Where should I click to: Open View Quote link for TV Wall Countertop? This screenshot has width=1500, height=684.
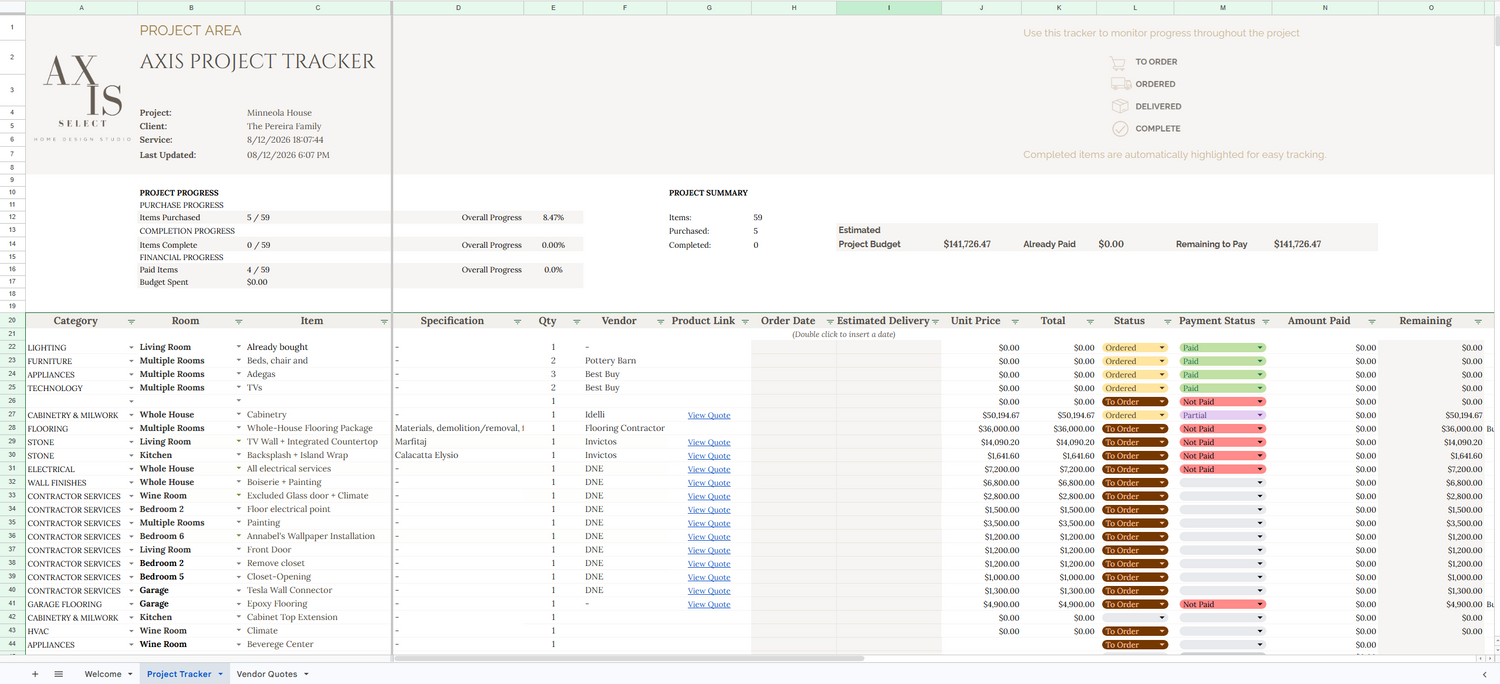pyautogui.click(x=709, y=443)
